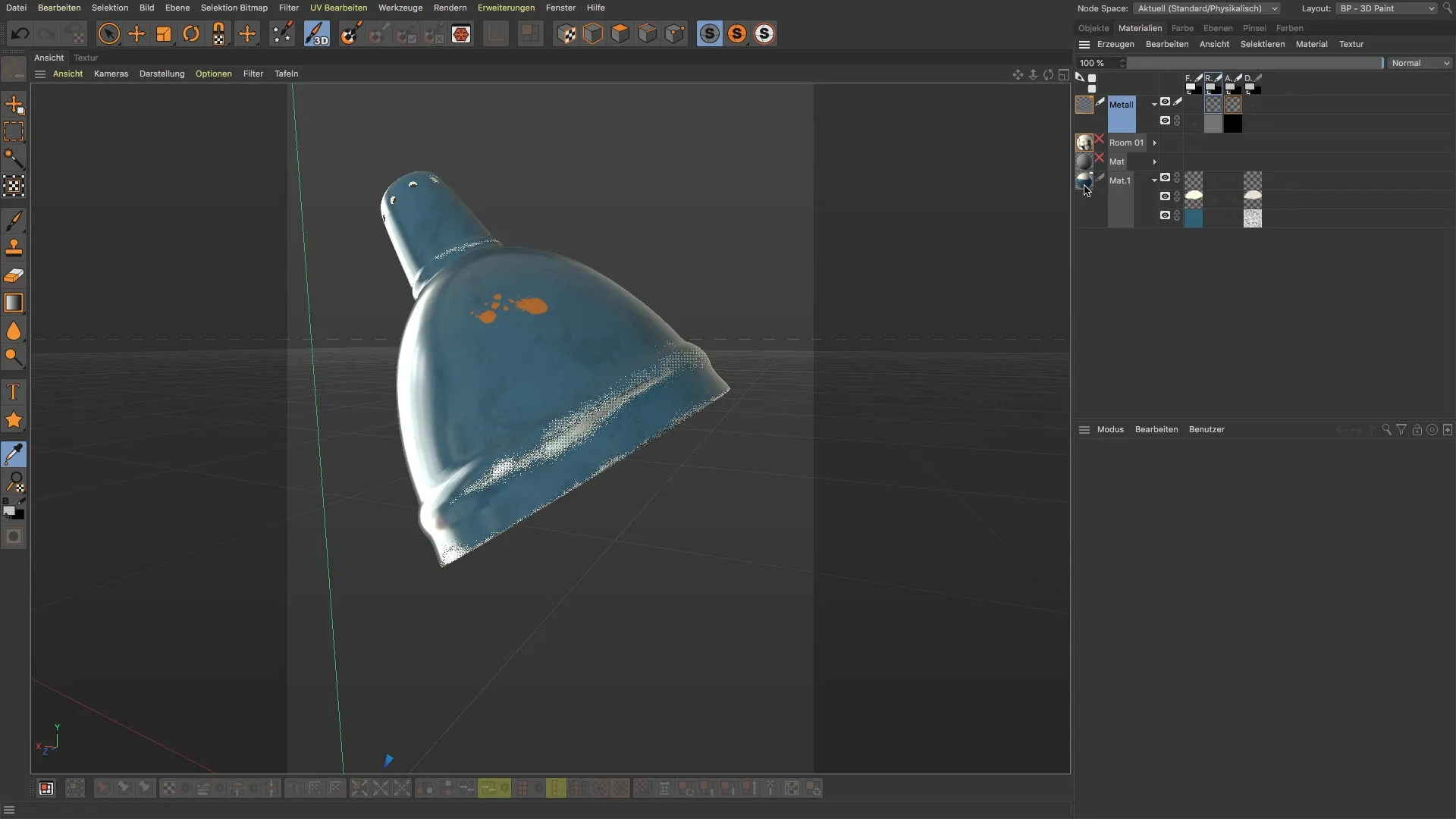Toggle eye icon of Mat.1 first layer
Viewport: 1456px width, 819px height.
click(x=1165, y=177)
